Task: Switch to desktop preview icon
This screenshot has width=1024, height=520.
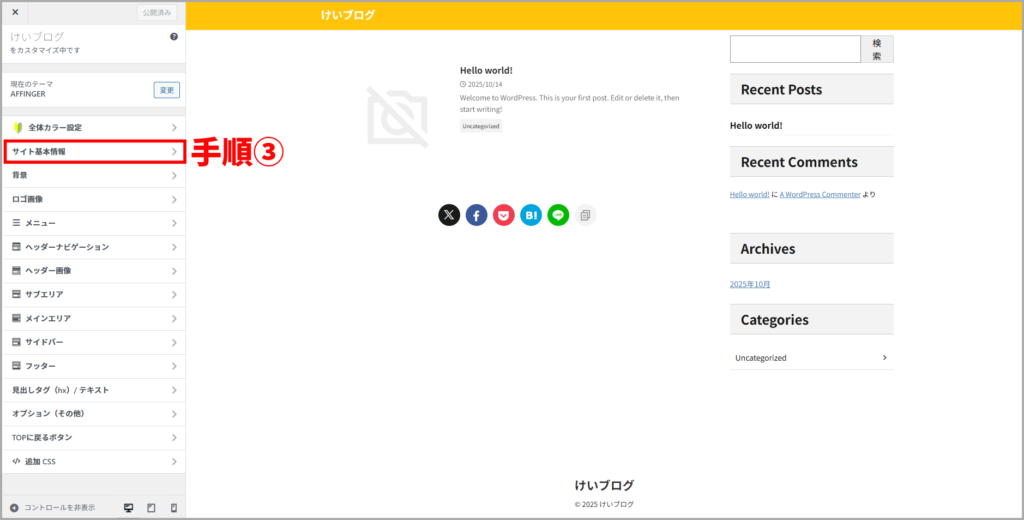Action: [128, 508]
